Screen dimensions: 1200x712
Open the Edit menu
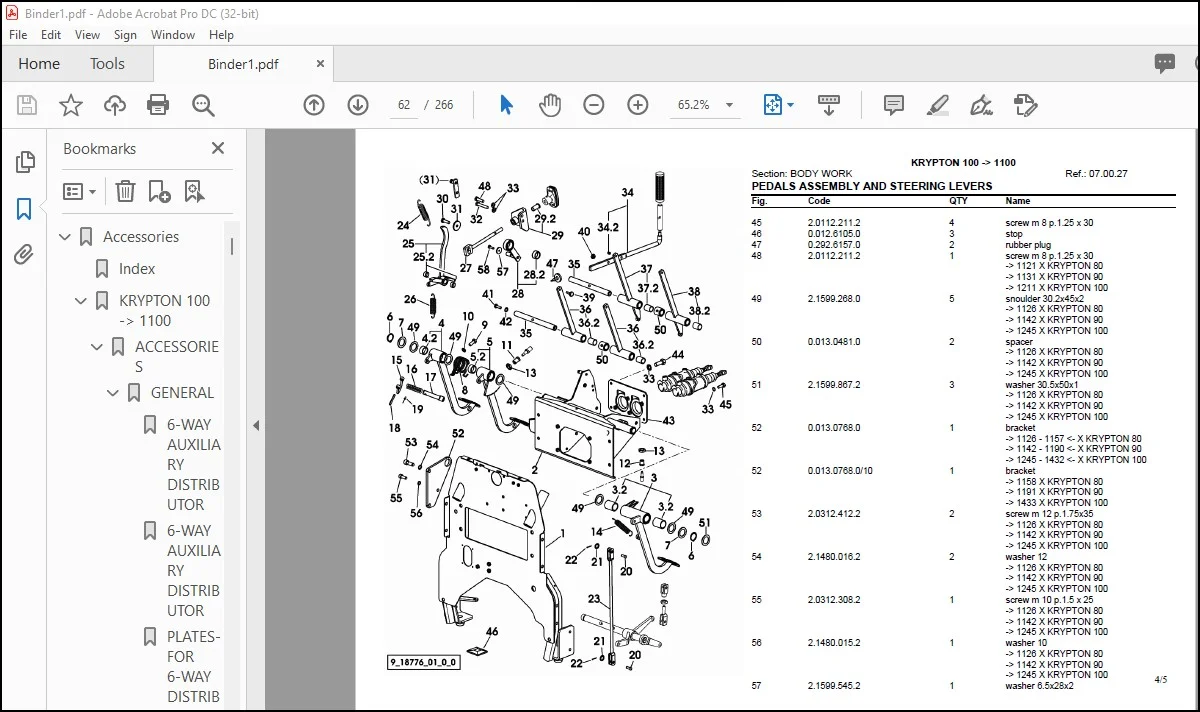coord(51,34)
